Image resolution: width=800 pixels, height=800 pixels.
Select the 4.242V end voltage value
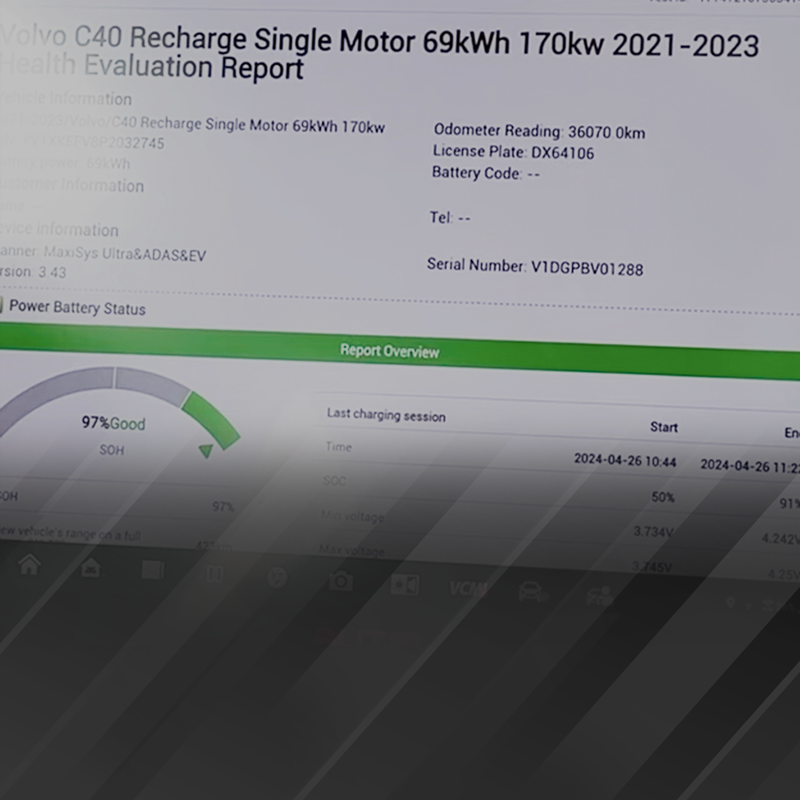780,539
